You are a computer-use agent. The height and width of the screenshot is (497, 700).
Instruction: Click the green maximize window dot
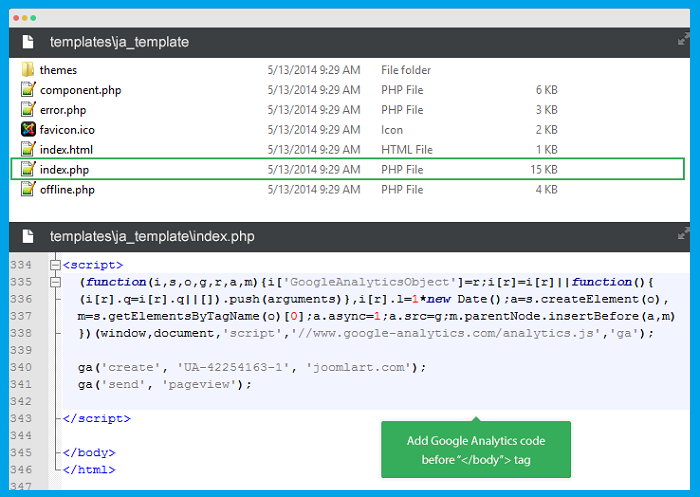(33, 18)
